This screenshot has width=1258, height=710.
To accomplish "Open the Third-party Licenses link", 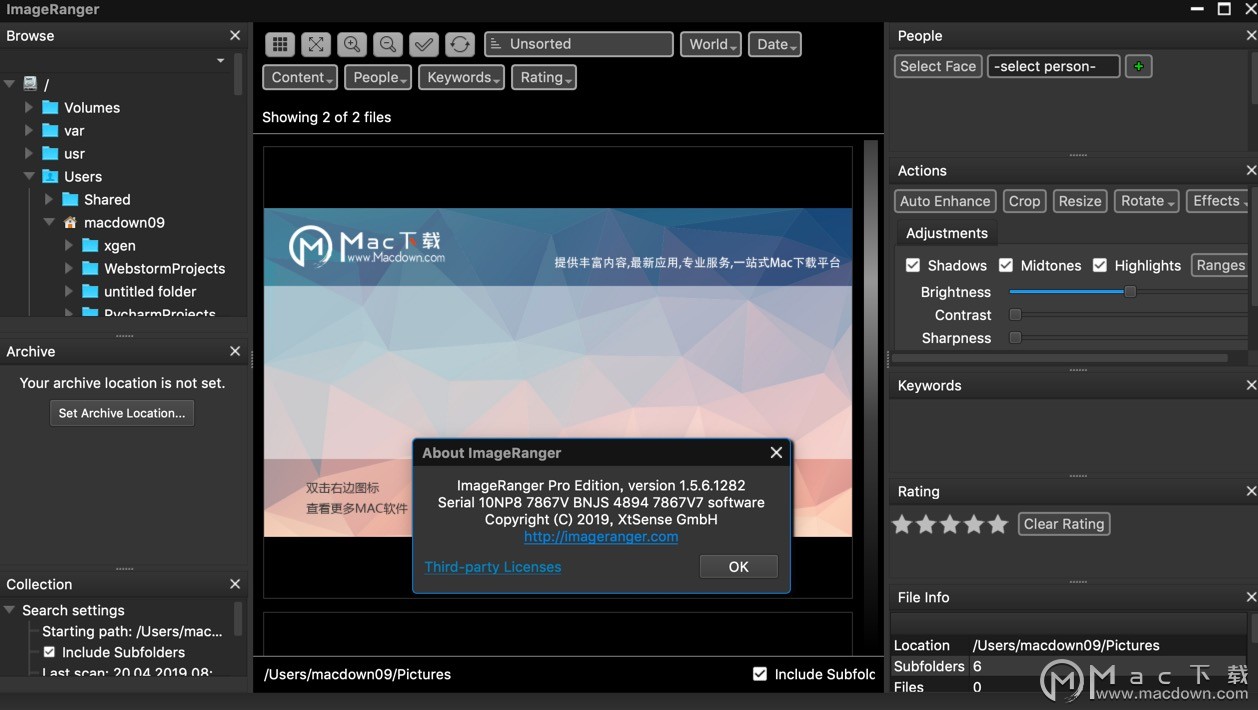I will pyautogui.click(x=493, y=567).
